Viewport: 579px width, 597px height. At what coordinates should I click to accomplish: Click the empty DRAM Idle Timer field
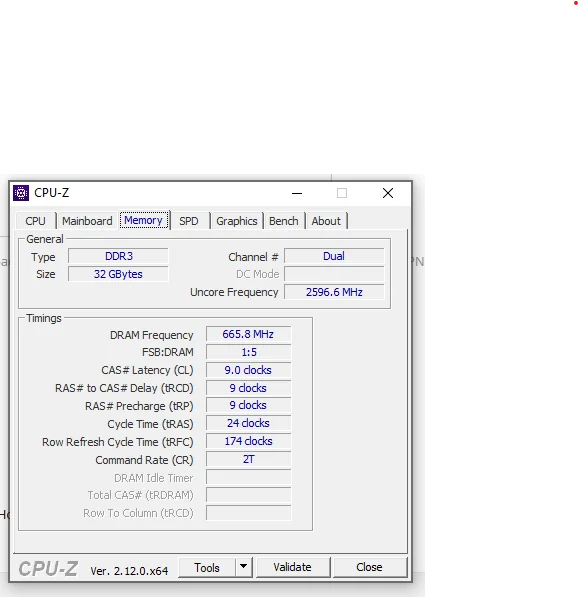pyautogui.click(x=249, y=477)
